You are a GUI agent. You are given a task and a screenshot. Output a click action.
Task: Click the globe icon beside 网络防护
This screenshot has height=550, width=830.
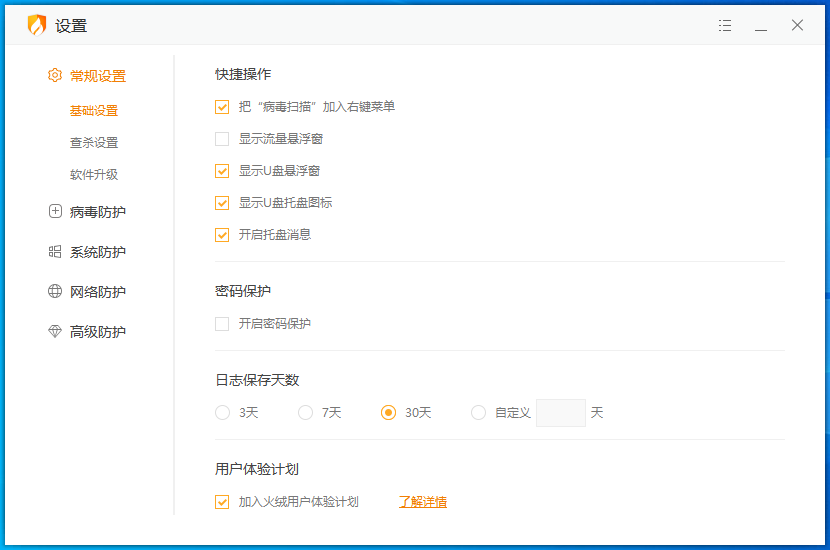point(55,292)
